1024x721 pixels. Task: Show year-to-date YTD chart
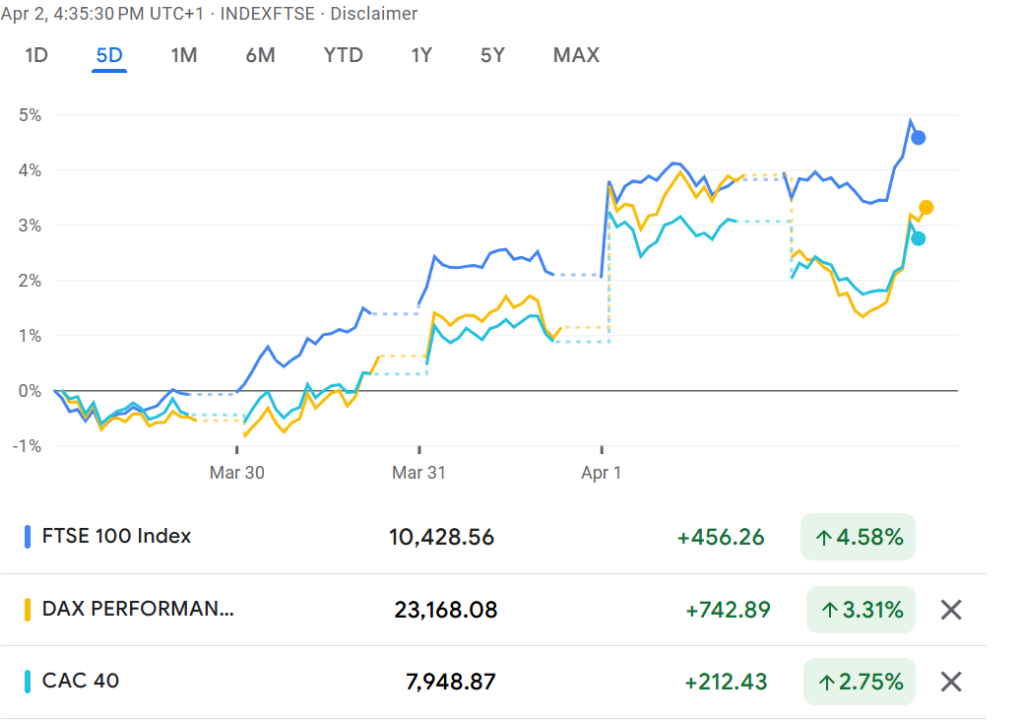[343, 55]
